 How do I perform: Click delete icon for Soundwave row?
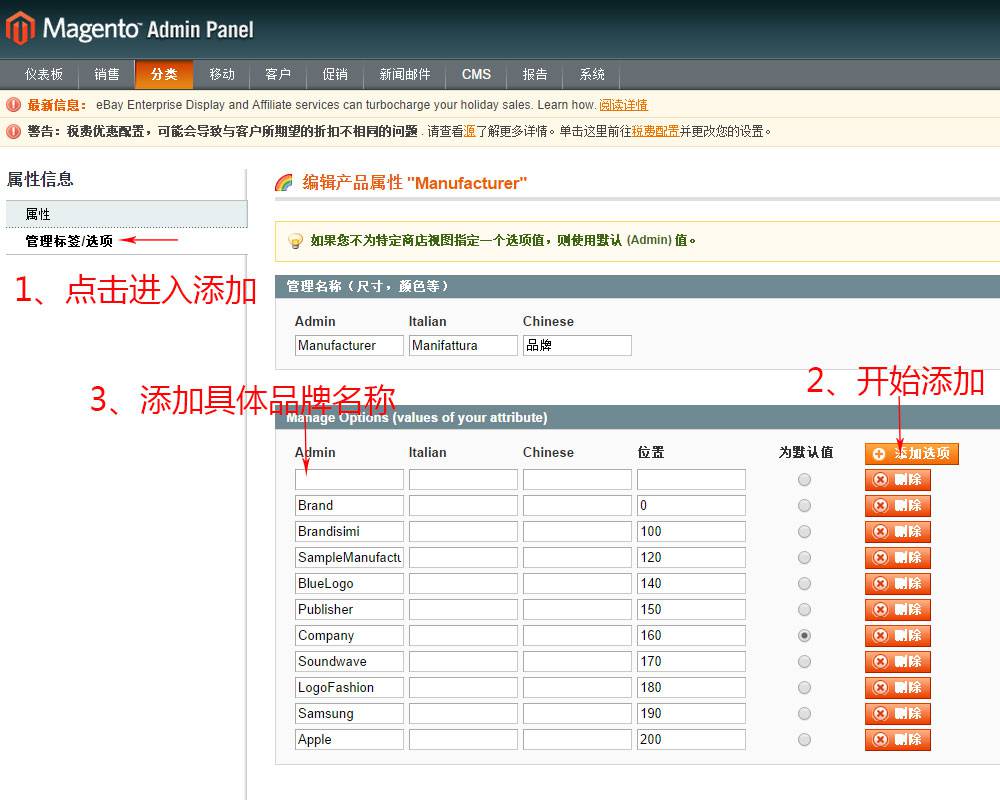[897, 661]
